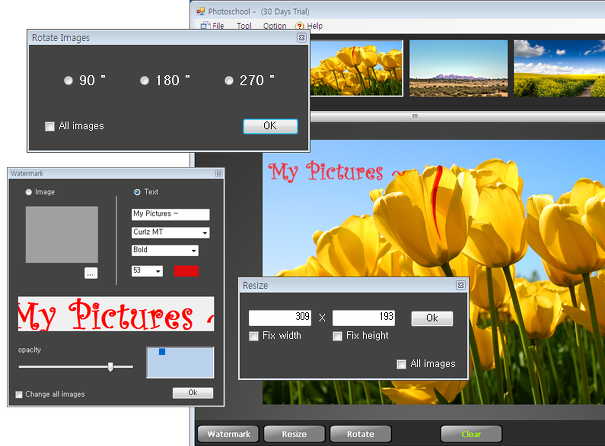Click the thumbnail strip splitter grip
This screenshot has width=605, height=446.
pyautogui.click(x=415, y=116)
